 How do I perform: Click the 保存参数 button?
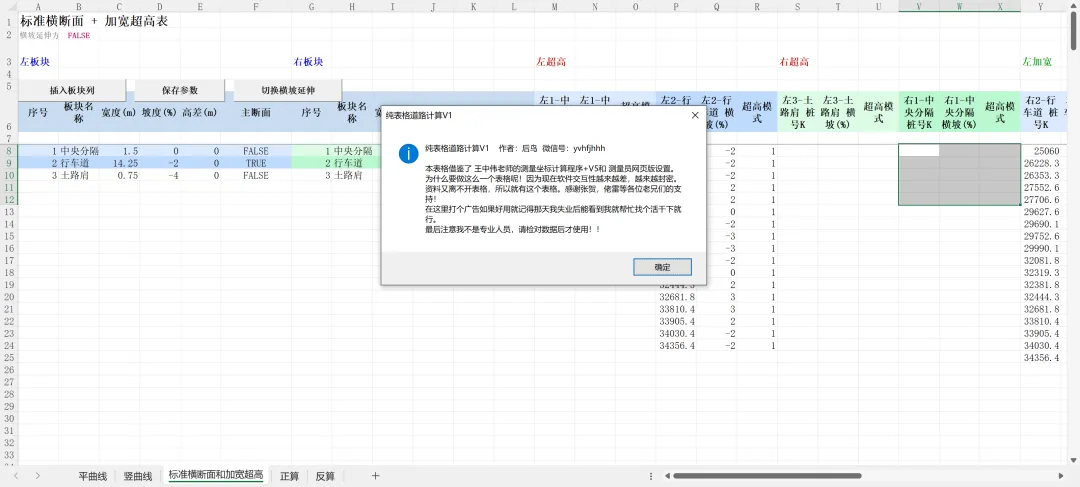180,90
